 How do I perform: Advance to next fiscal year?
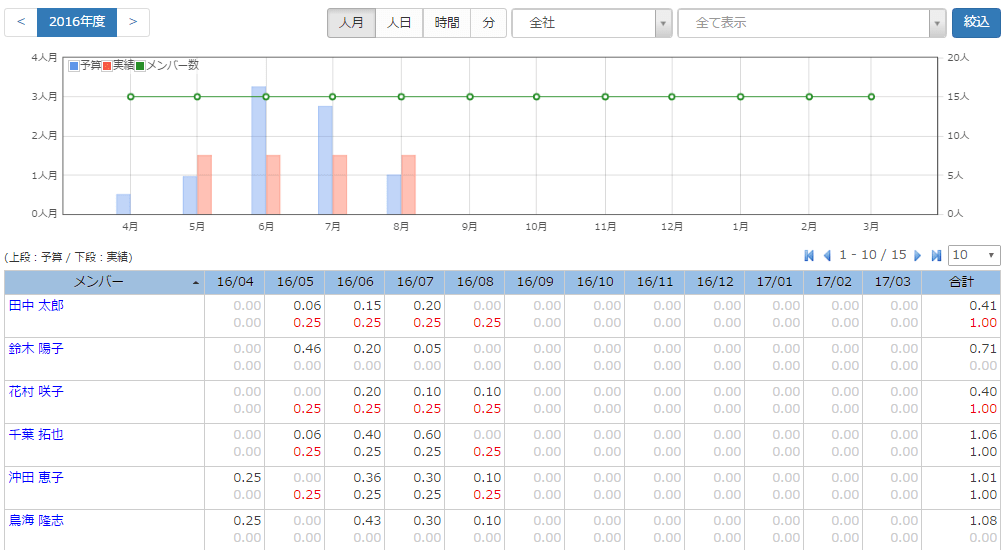click(x=133, y=22)
